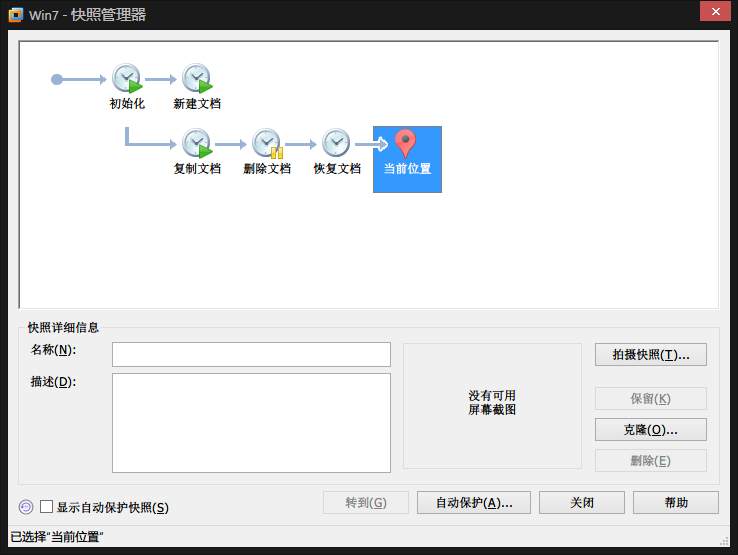Screen dimensions: 738x555
Task: Click the 新建文档 label text
Action: 197,104
